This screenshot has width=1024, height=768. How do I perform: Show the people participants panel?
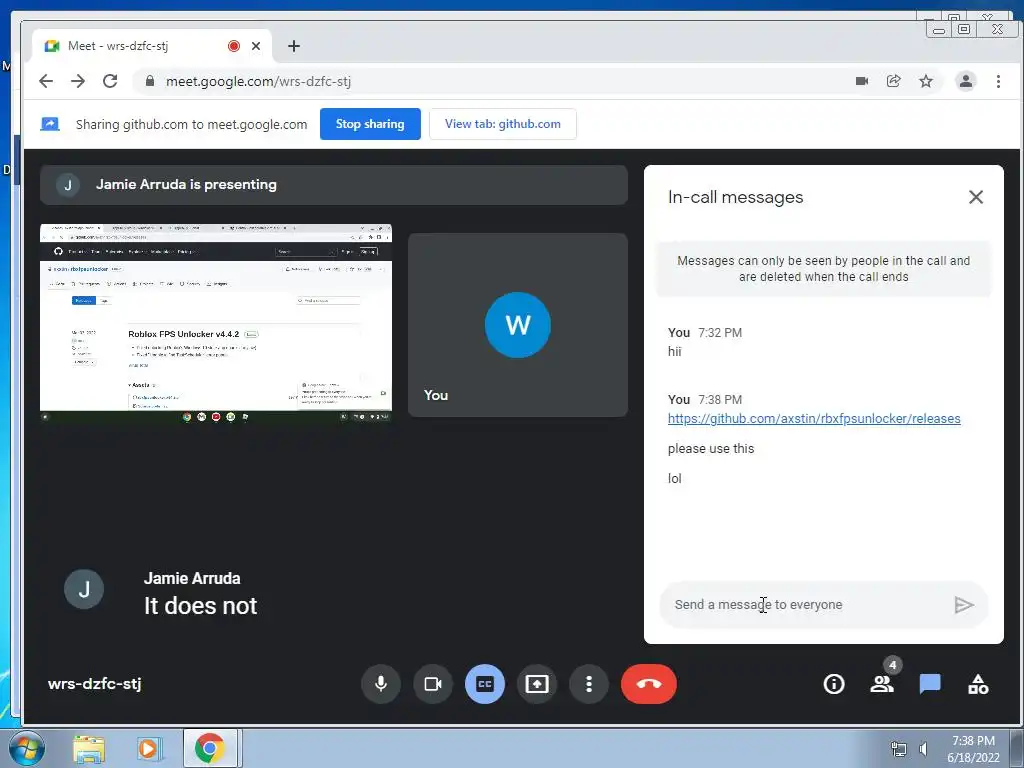pos(882,684)
